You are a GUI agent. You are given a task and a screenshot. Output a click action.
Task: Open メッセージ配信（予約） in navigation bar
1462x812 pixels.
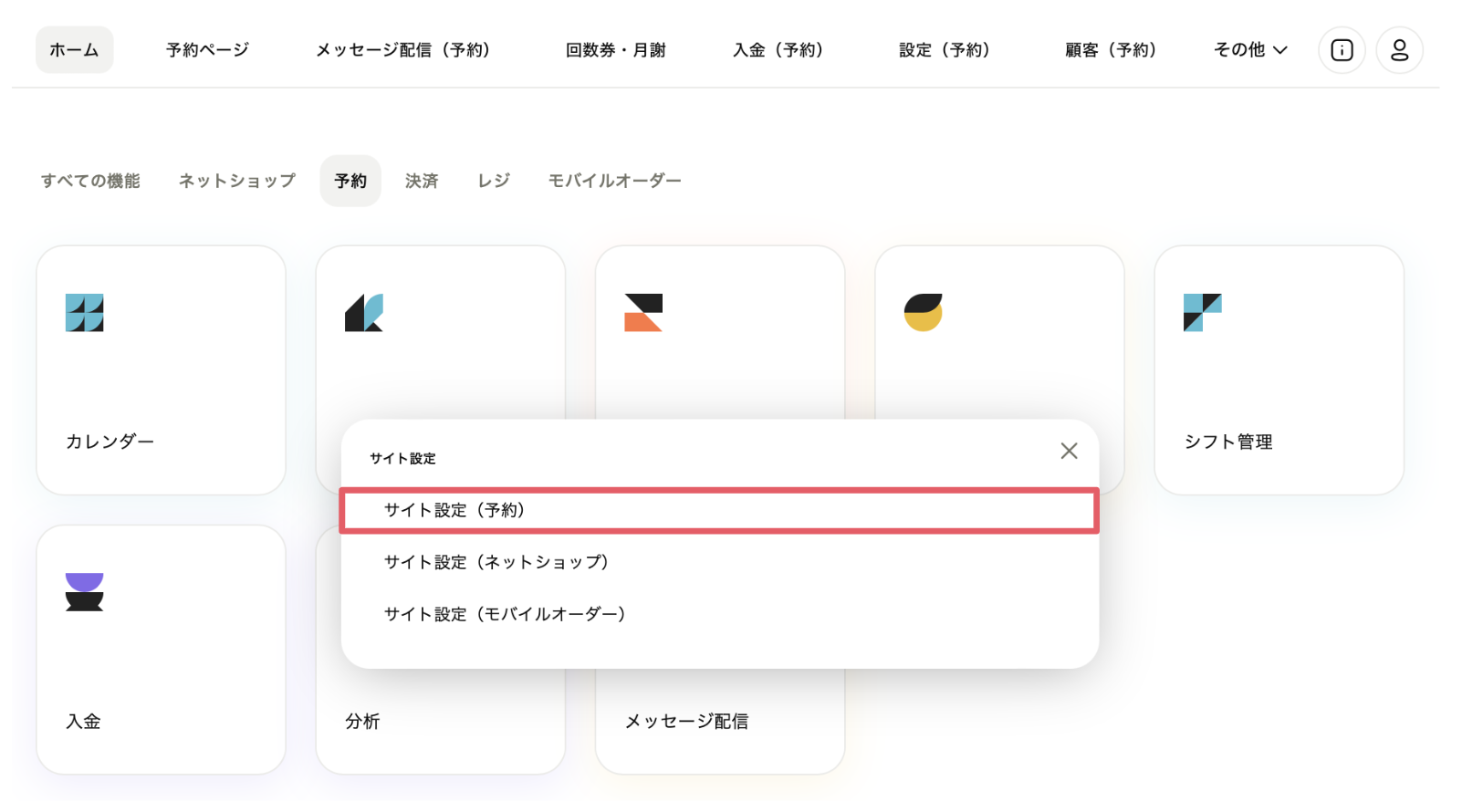pyautogui.click(x=402, y=50)
